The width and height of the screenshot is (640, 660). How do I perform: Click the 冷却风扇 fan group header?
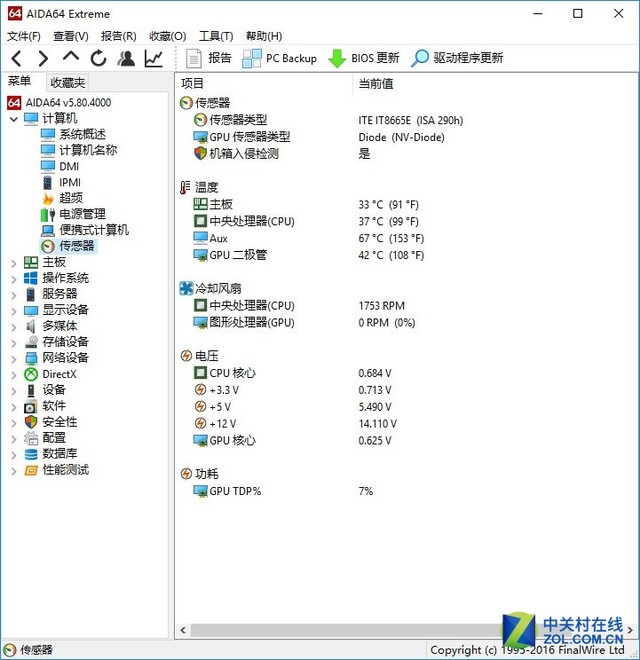point(210,288)
